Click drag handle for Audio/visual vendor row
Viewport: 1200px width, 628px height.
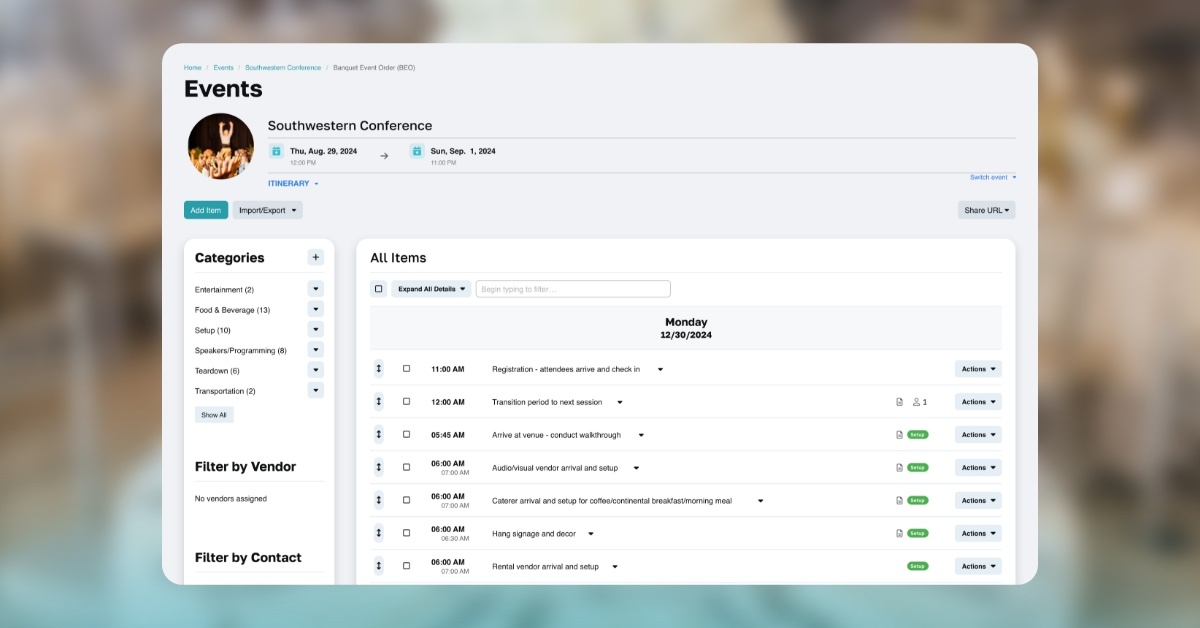pos(379,467)
